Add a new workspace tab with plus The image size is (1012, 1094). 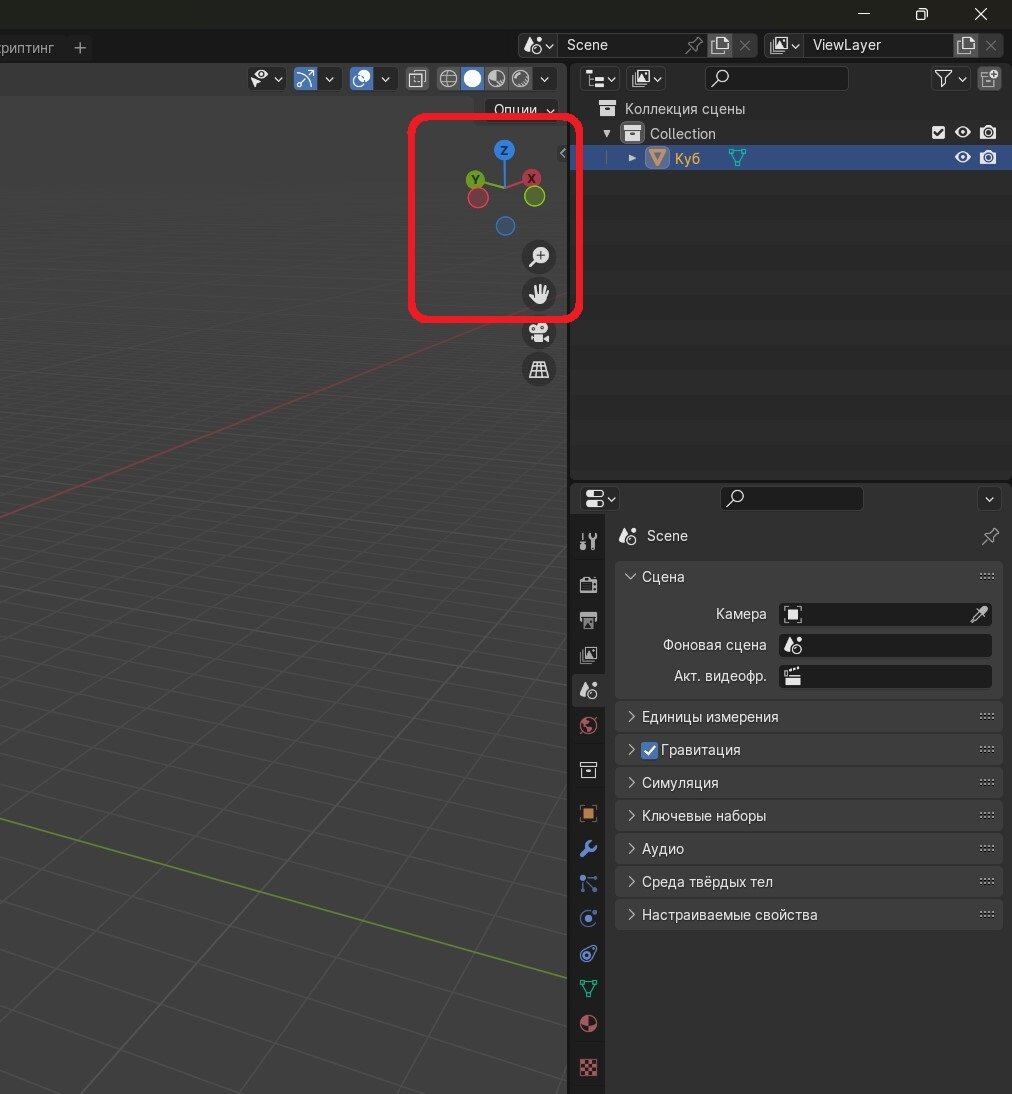click(x=81, y=48)
